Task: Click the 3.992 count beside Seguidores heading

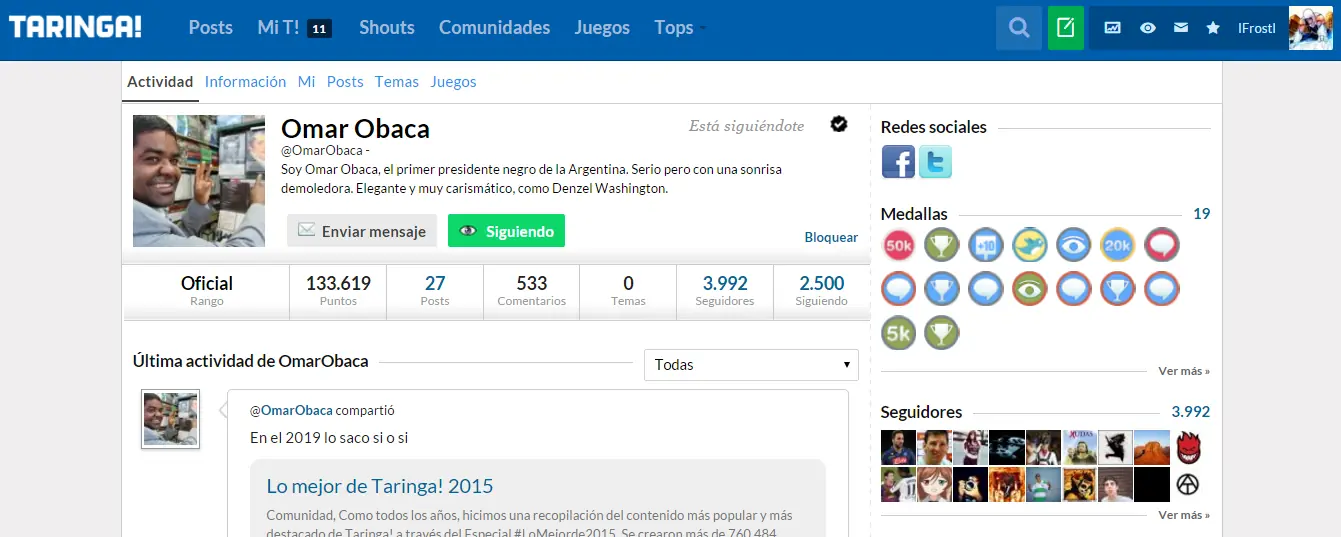Action: tap(1190, 412)
